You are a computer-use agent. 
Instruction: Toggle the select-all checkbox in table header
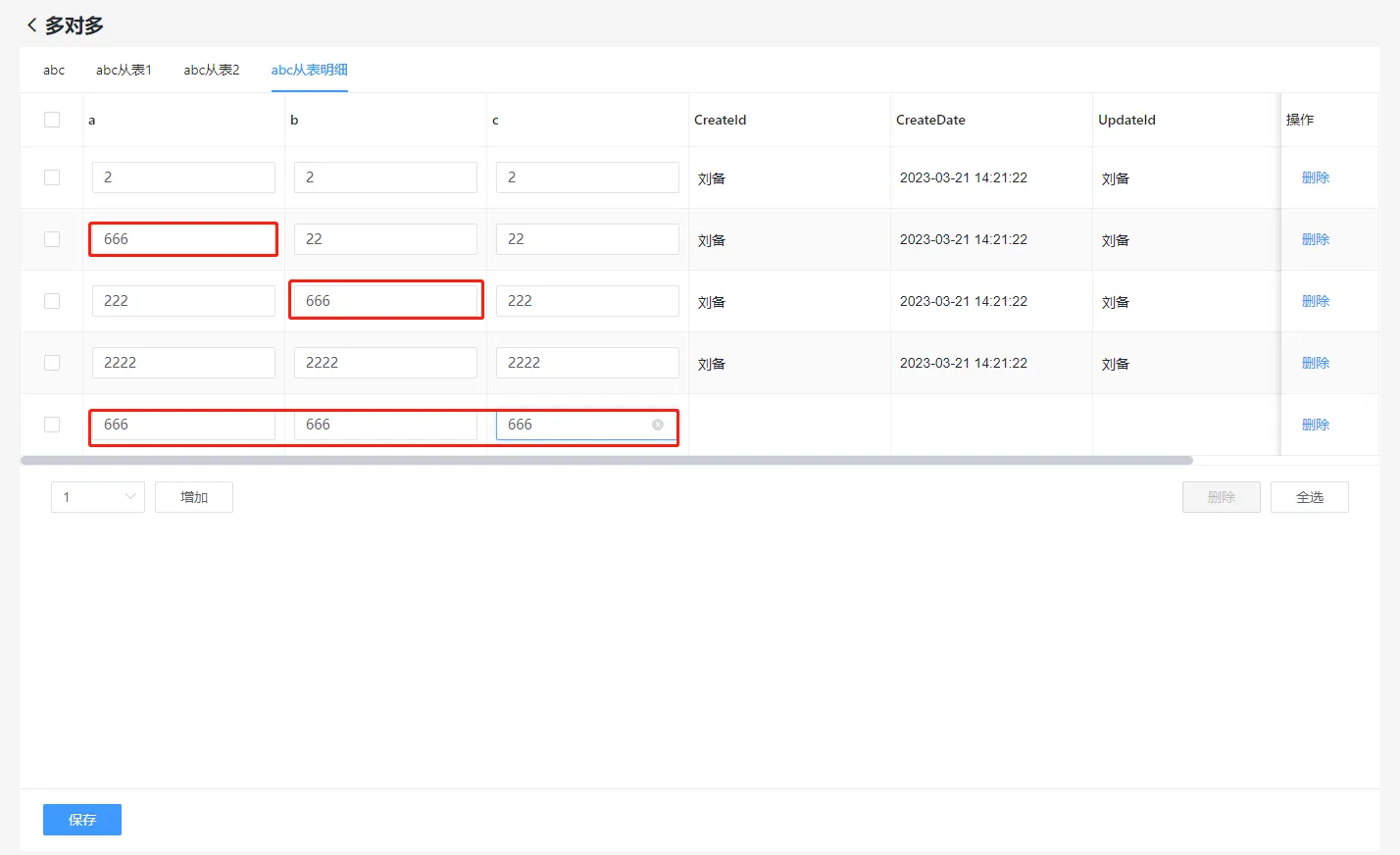point(52,120)
